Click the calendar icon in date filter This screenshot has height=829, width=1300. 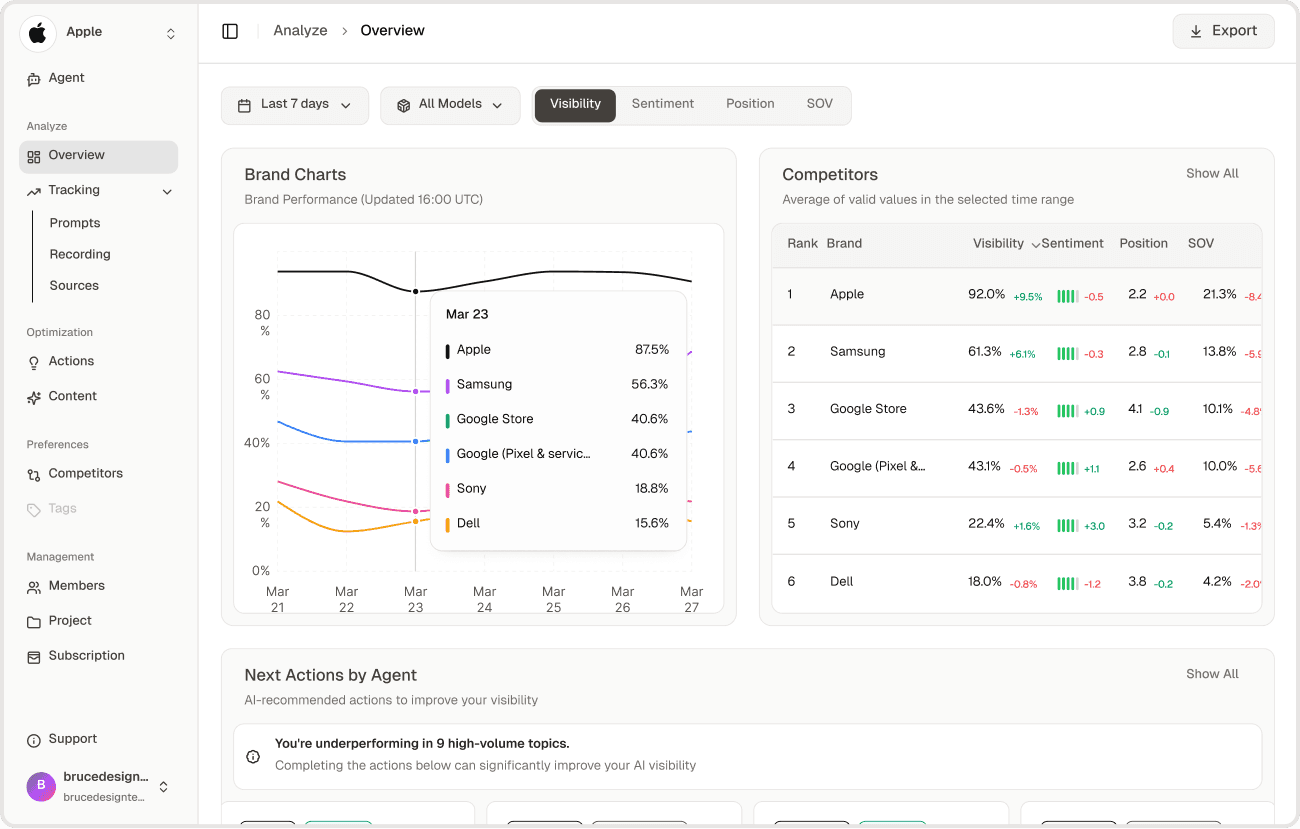pyautogui.click(x=244, y=105)
